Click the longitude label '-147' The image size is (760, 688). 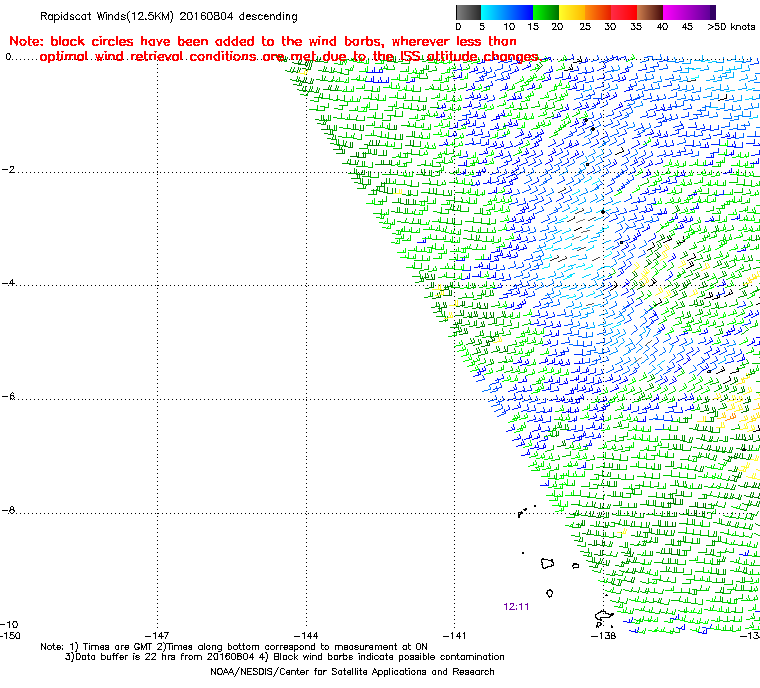[x=158, y=636]
